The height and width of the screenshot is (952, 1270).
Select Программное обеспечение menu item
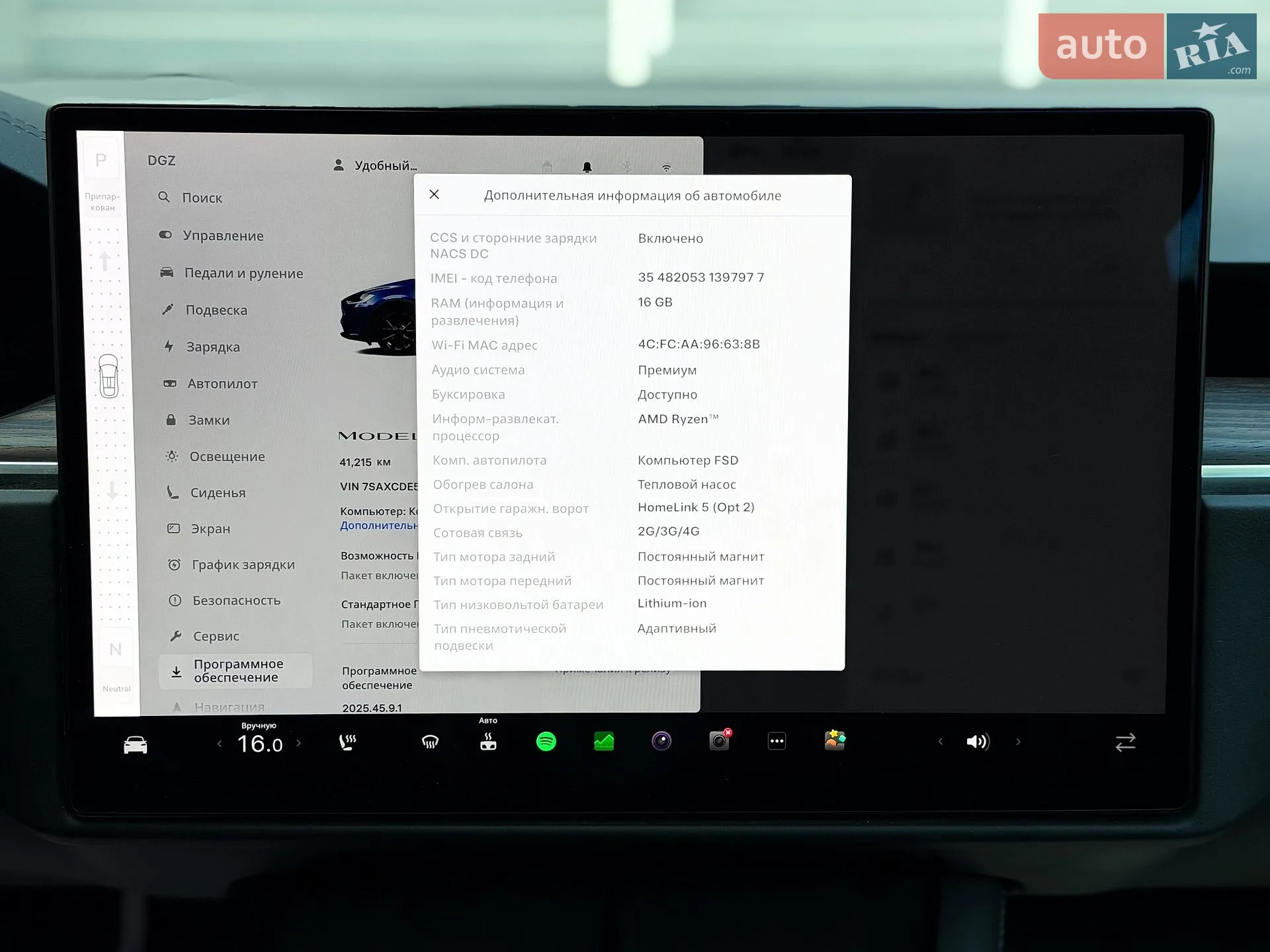coord(235,671)
